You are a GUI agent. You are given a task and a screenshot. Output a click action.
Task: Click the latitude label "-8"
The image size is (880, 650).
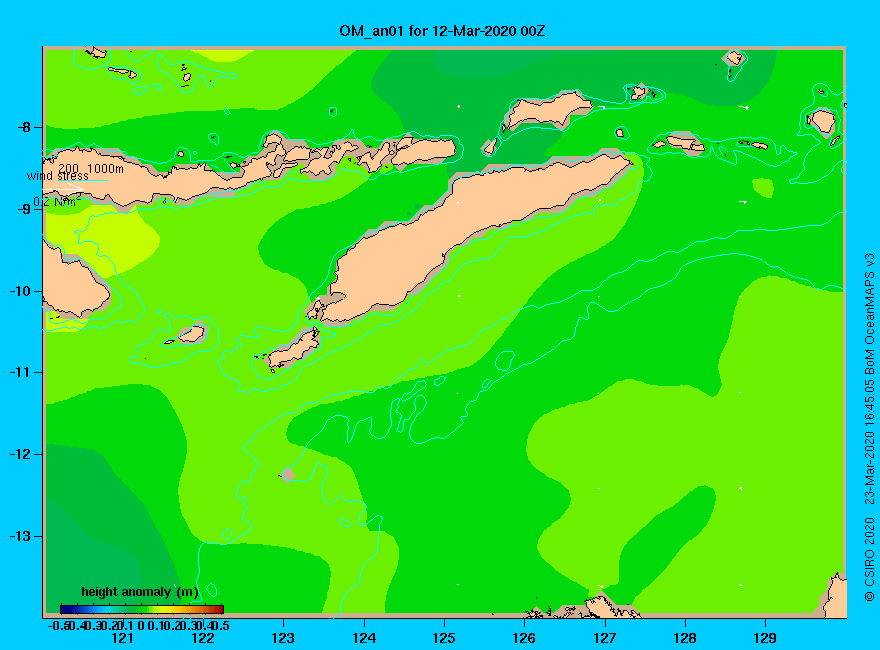coord(25,127)
